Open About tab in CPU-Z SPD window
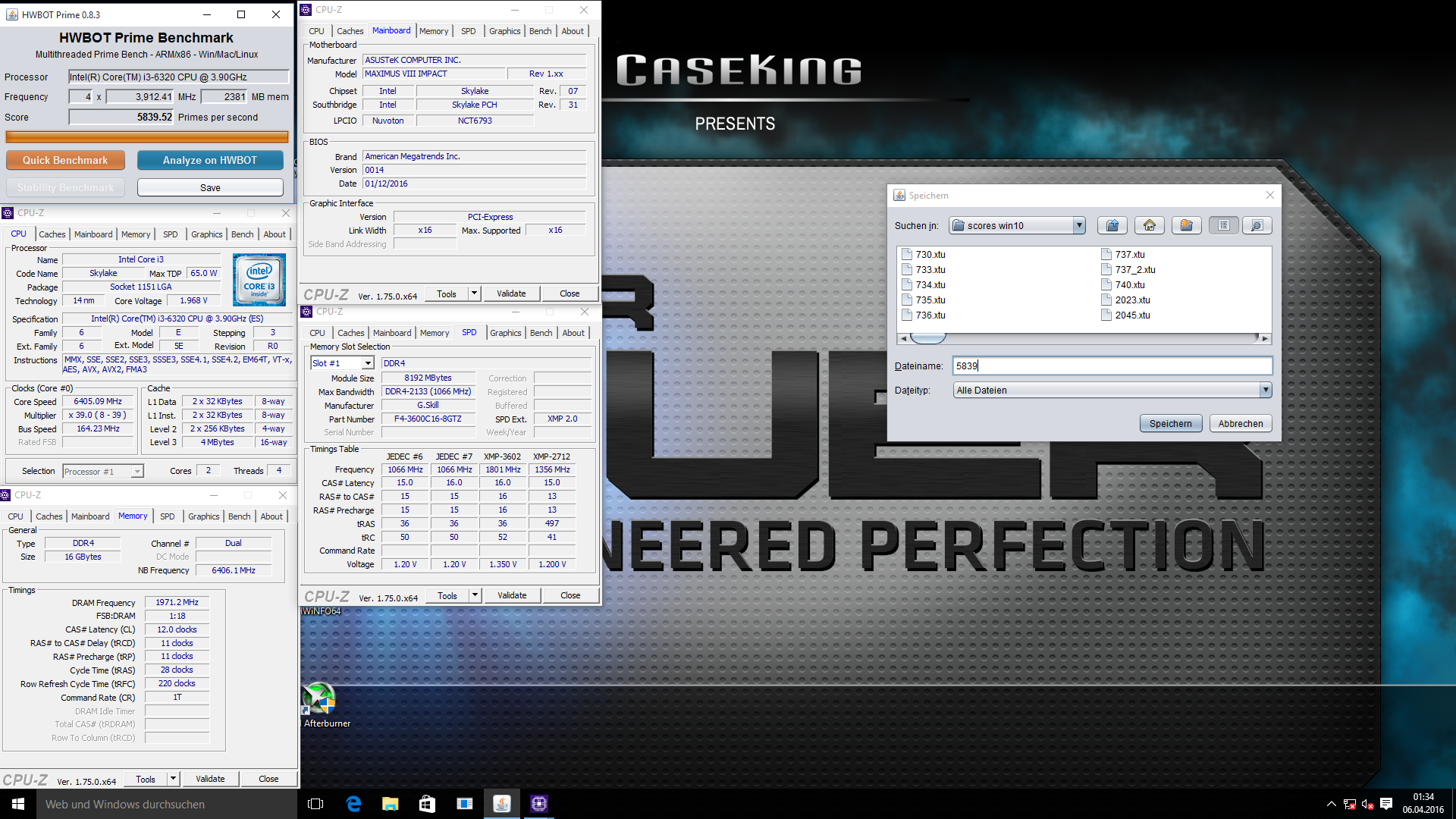The width and height of the screenshot is (1456, 819). (x=573, y=333)
